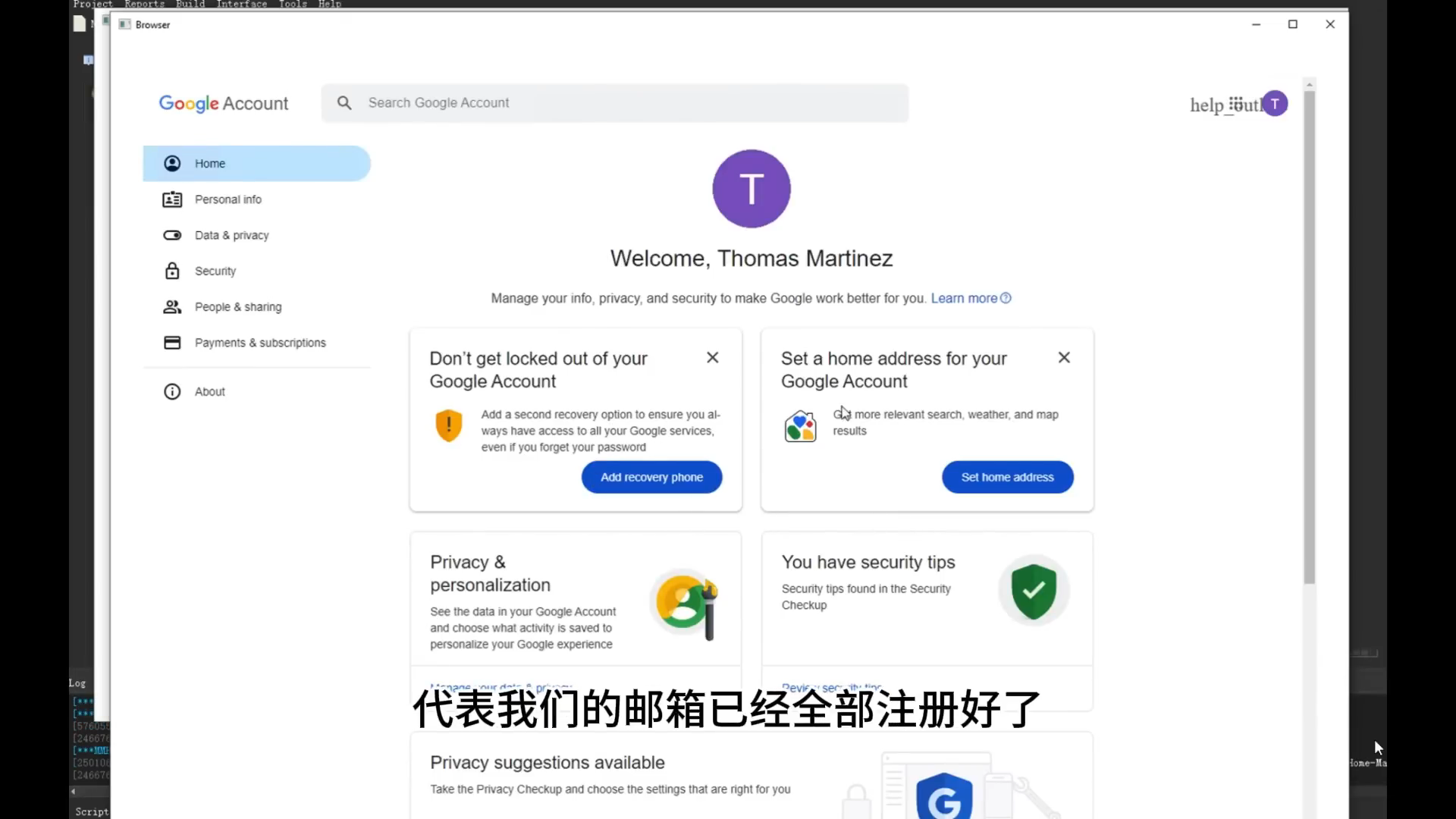Open the Help menu in background app
The height and width of the screenshot is (819, 1456).
pyautogui.click(x=330, y=5)
